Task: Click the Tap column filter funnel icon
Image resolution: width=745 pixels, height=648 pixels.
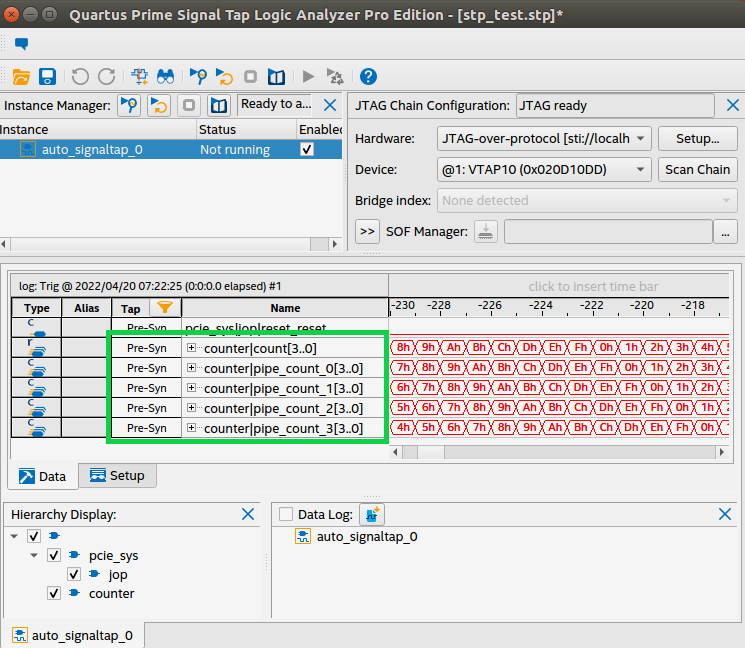Action: pyautogui.click(x=165, y=308)
